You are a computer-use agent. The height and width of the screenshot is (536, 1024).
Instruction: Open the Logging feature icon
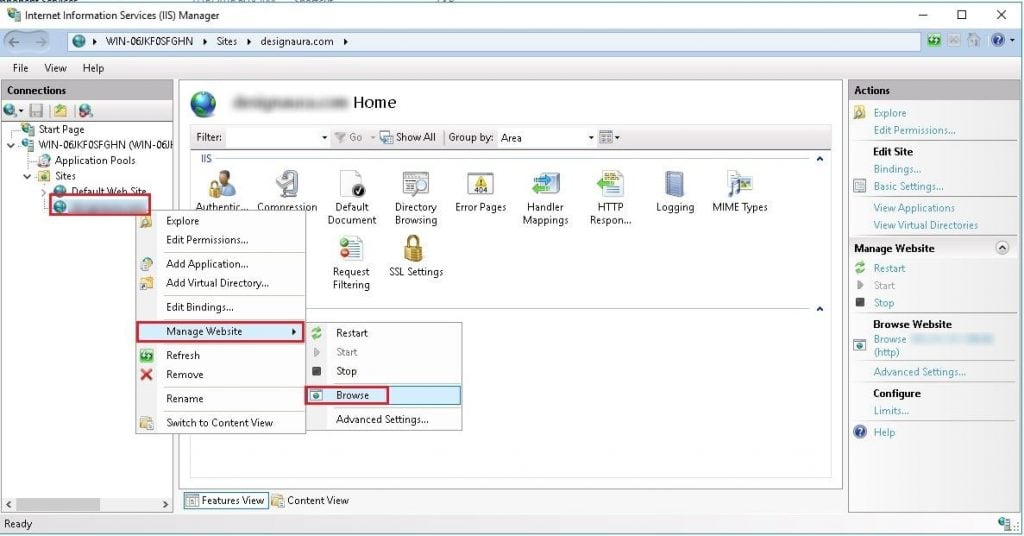pos(675,191)
